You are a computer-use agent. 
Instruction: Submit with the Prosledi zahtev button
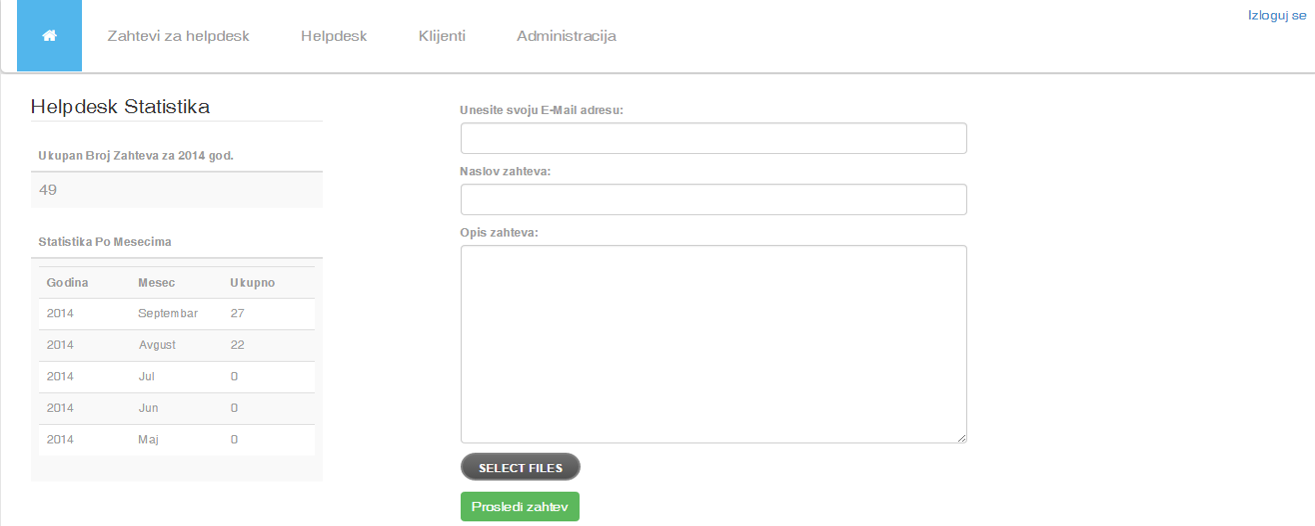coord(519,507)
